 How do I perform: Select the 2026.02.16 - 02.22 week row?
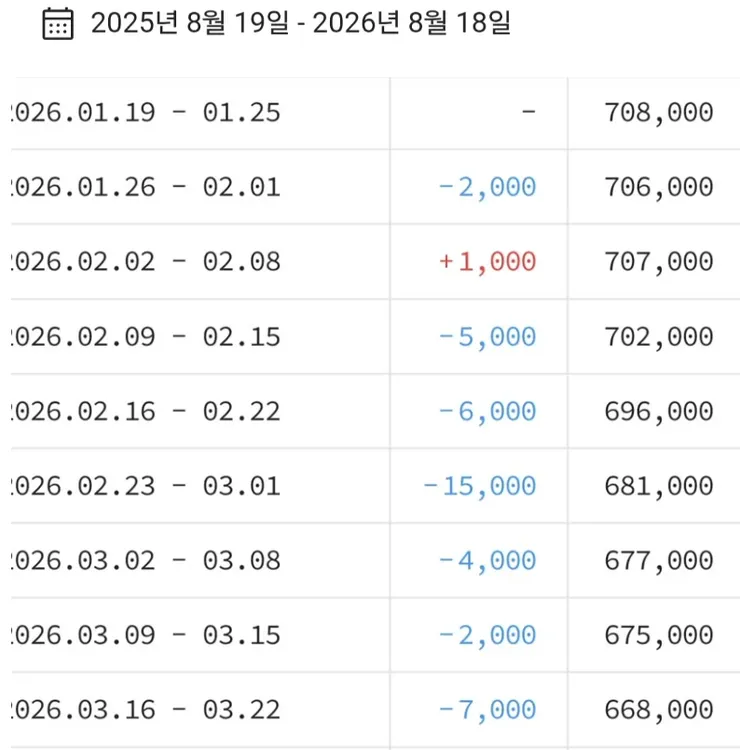tap(376, 411)
